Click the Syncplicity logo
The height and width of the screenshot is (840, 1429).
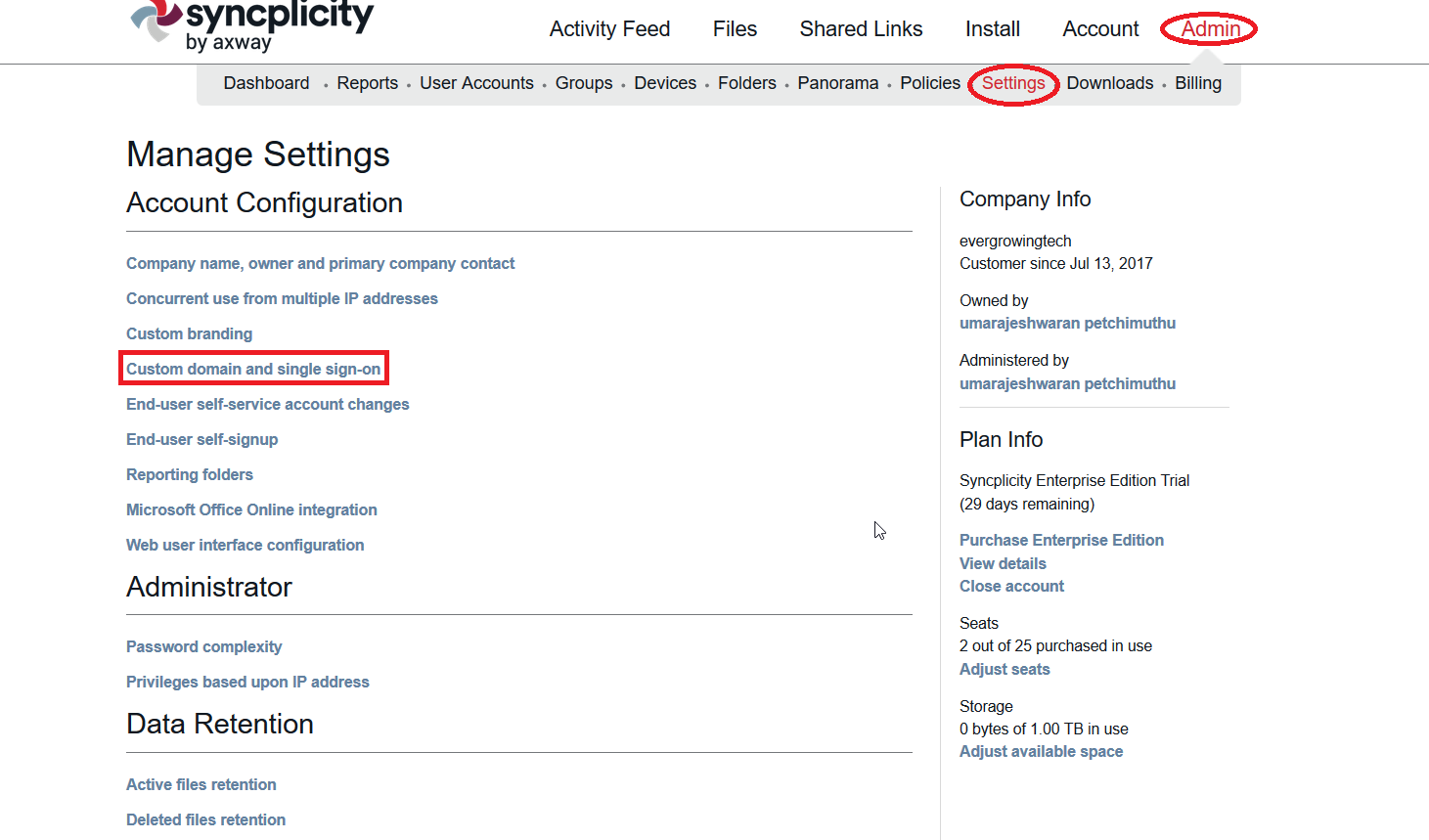[252, 24]
